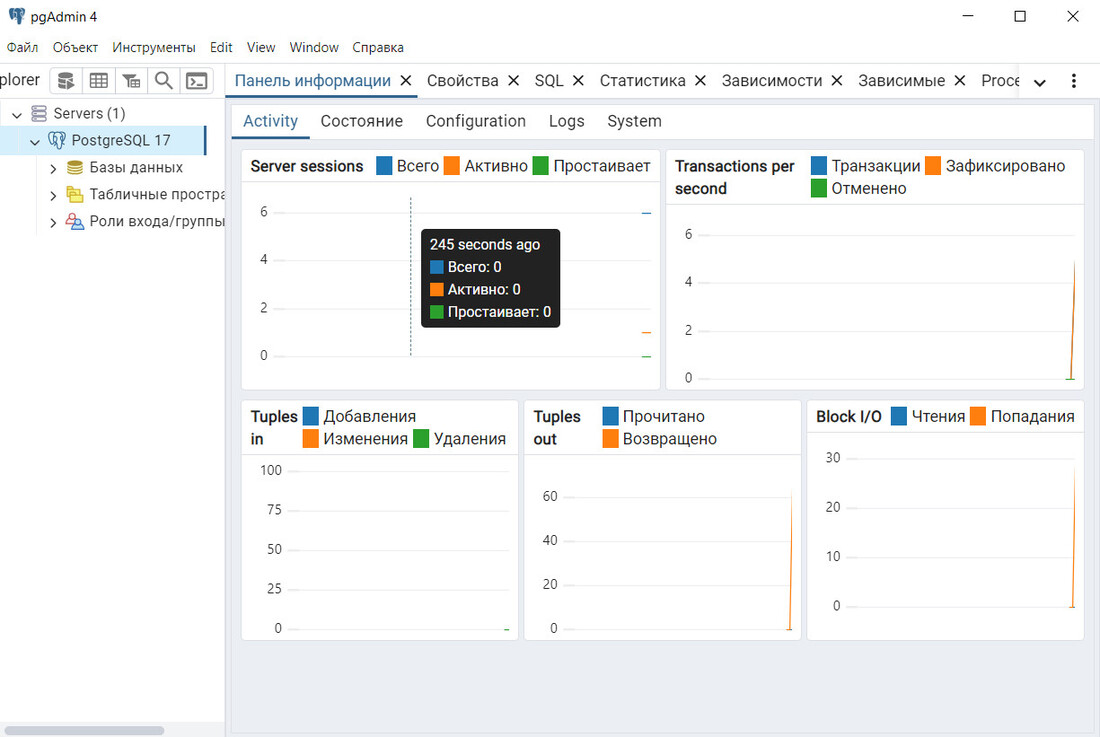This screenshot has width=1100, height=737.
Task: Click the Block I/O chart spike
Action: pyautogui.click(x=1073, y=536)
